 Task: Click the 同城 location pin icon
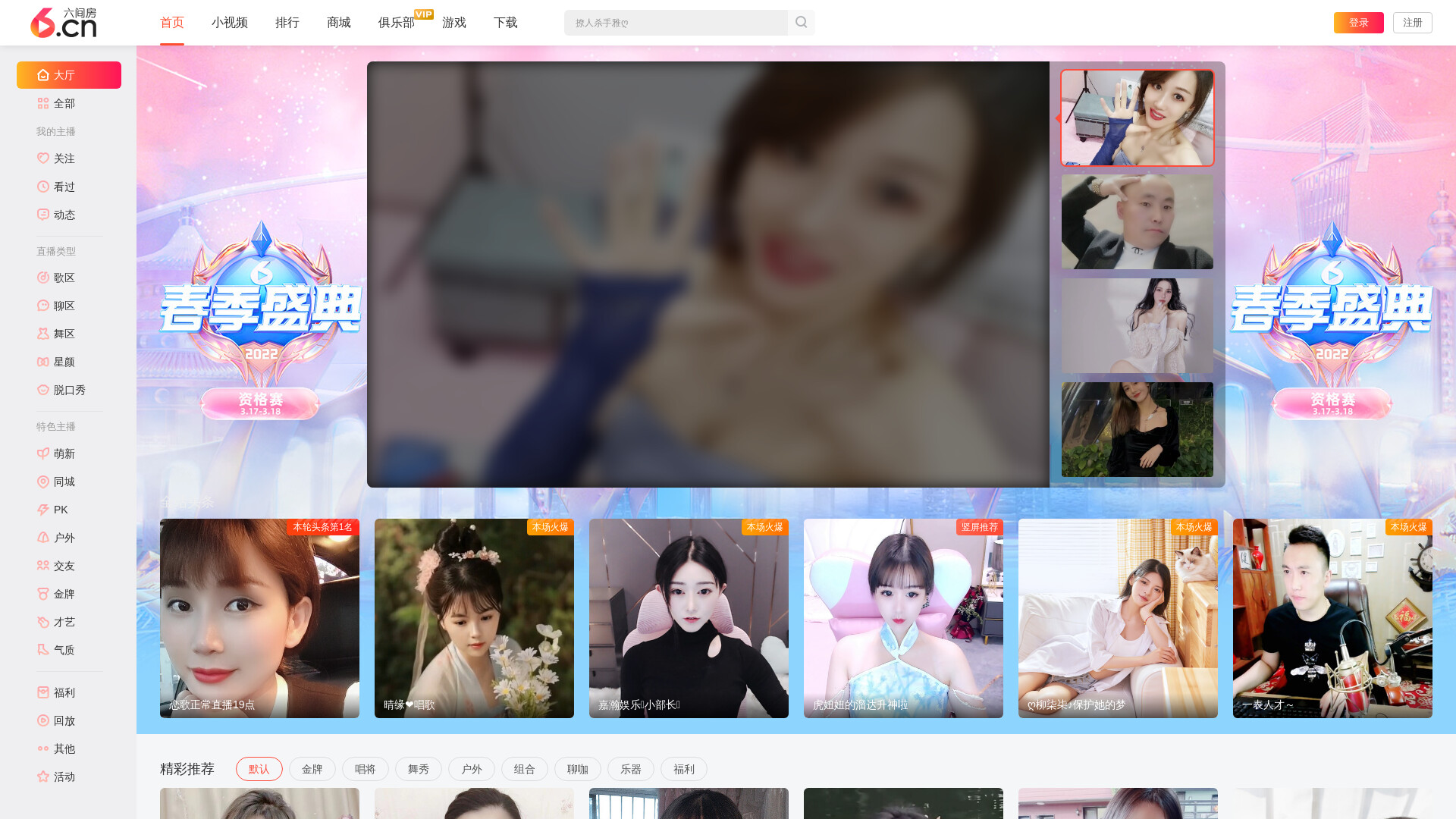(x=43, y=482)
